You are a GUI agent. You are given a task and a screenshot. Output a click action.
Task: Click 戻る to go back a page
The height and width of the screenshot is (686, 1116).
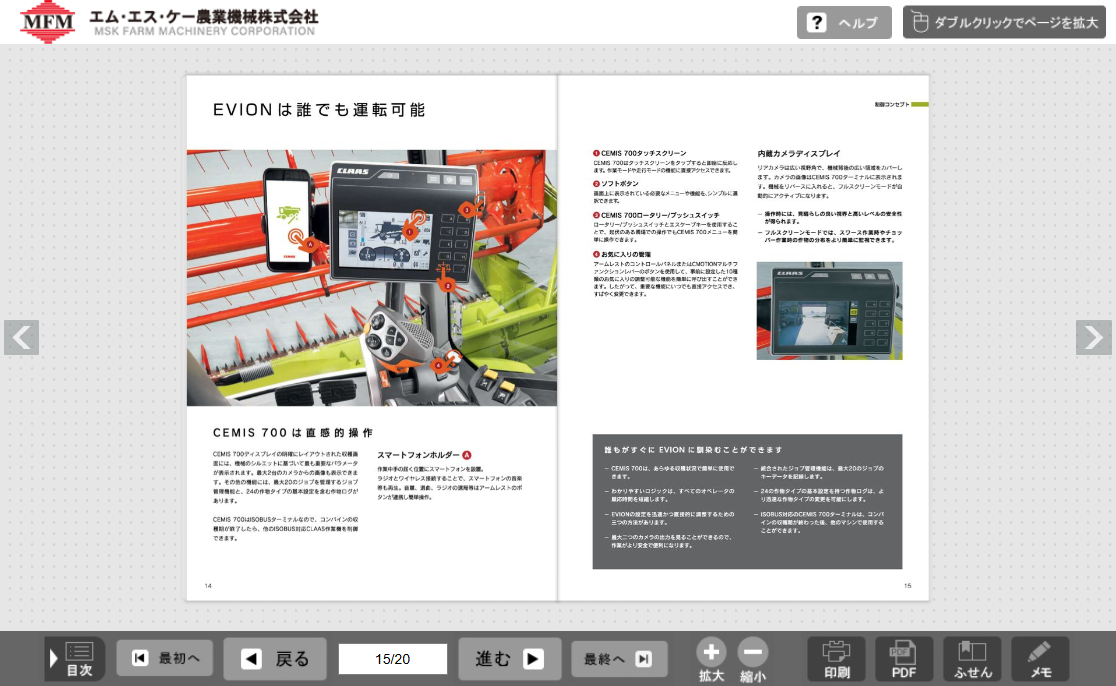[x=275, y=659]
